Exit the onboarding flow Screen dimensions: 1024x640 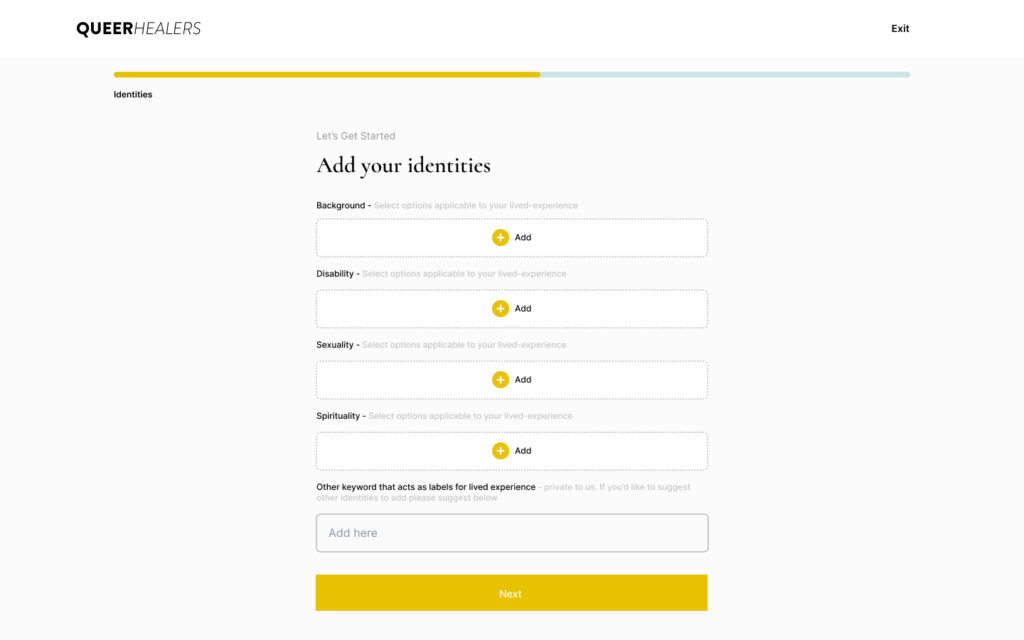pos(900,29)
